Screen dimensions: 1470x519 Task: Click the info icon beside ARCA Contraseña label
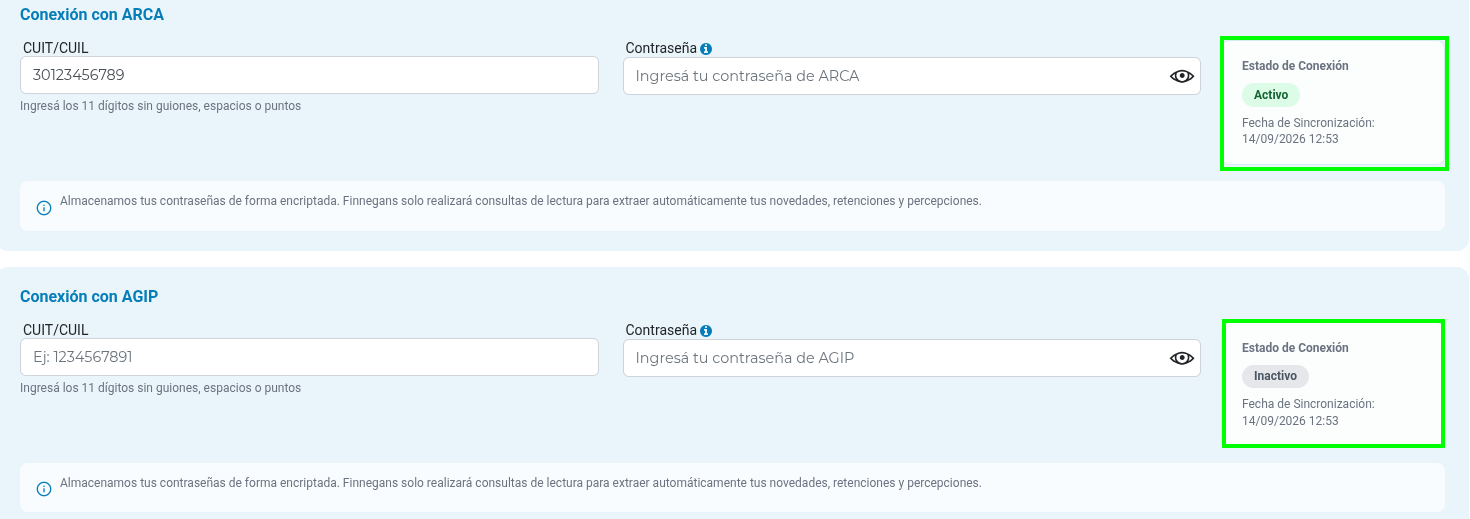(x=706, y=48)
